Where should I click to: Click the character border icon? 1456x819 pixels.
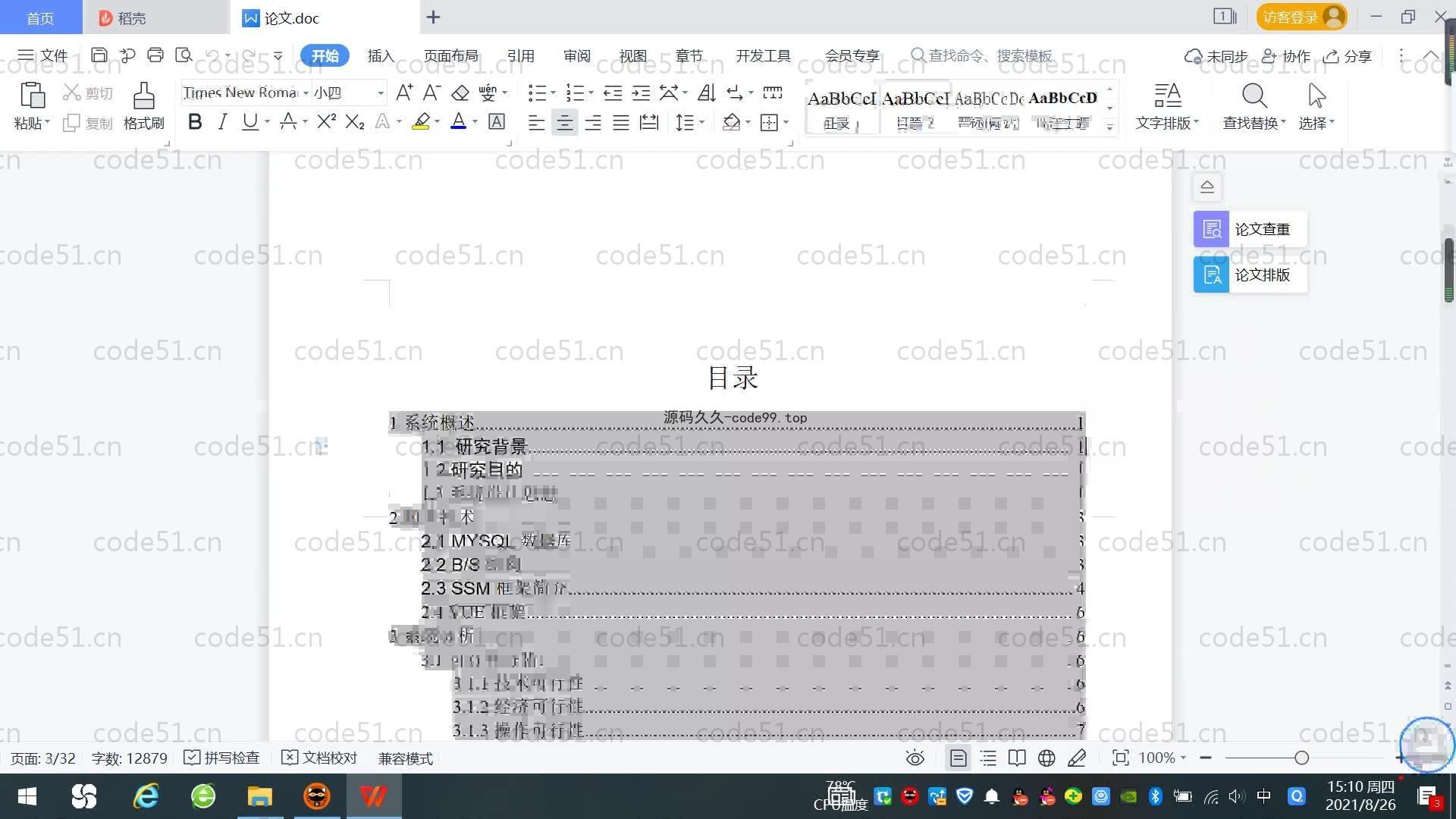point(497,122)
